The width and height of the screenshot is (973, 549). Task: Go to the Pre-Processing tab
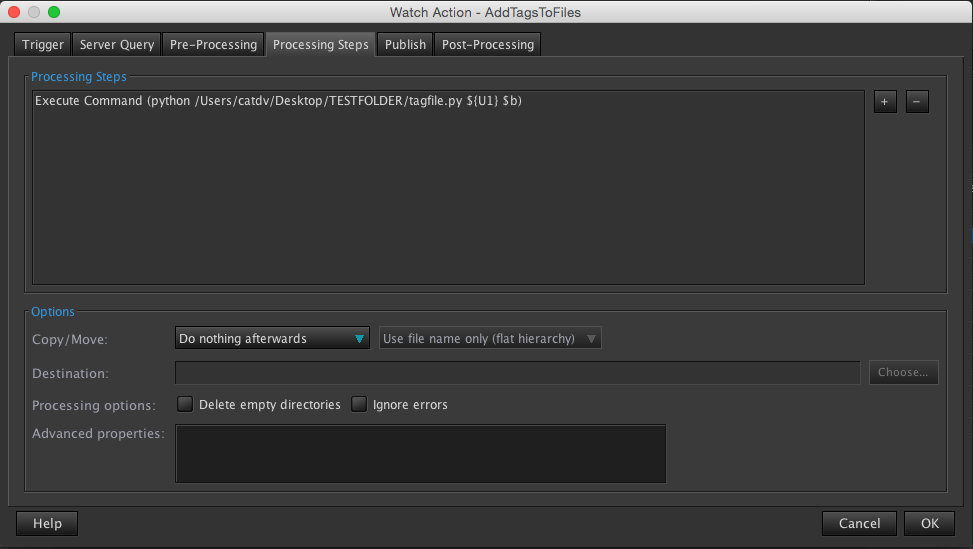pos(213,44)
